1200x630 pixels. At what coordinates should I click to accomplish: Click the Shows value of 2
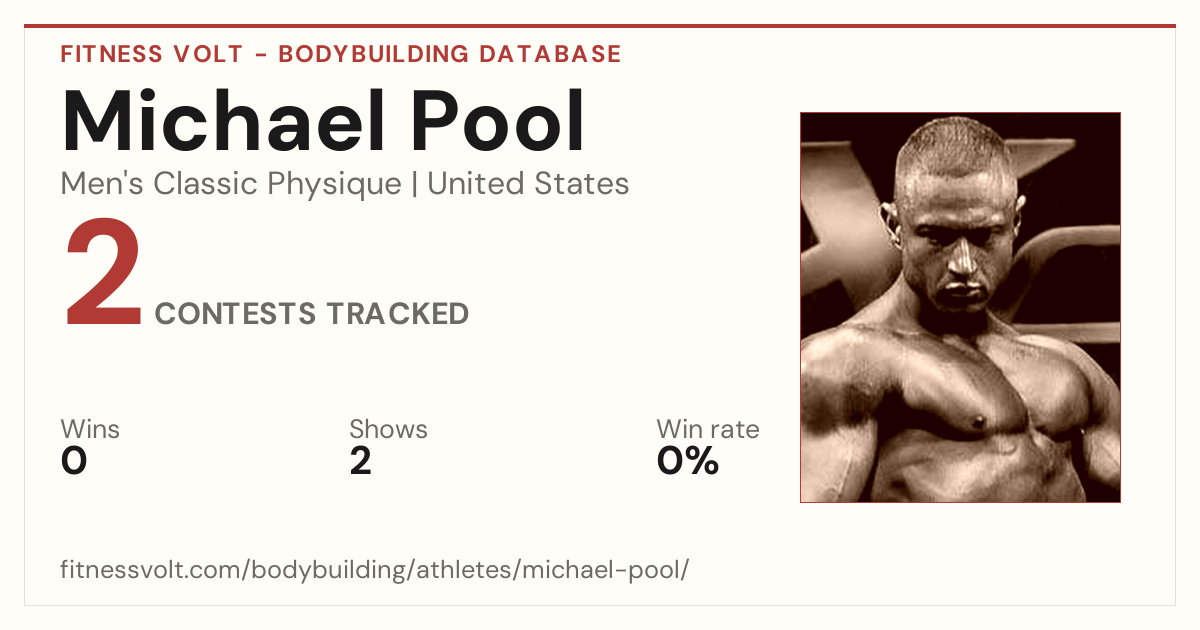(361, 461)
